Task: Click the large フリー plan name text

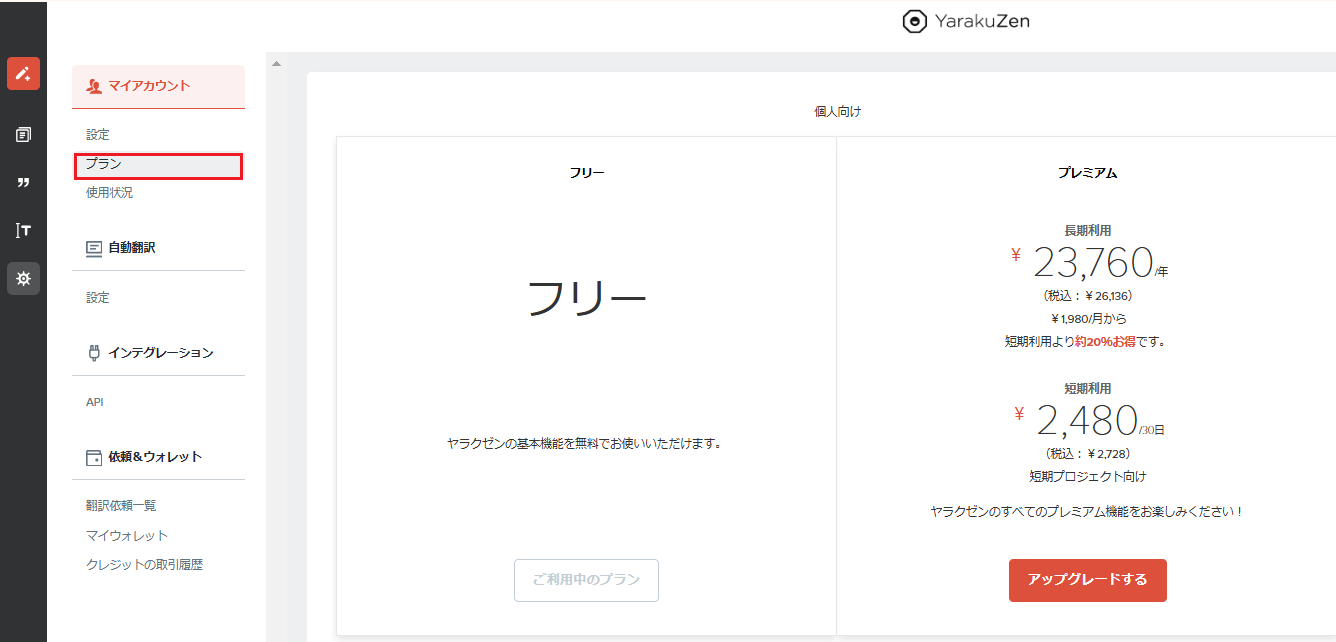Action: click(x=587, y=297)
